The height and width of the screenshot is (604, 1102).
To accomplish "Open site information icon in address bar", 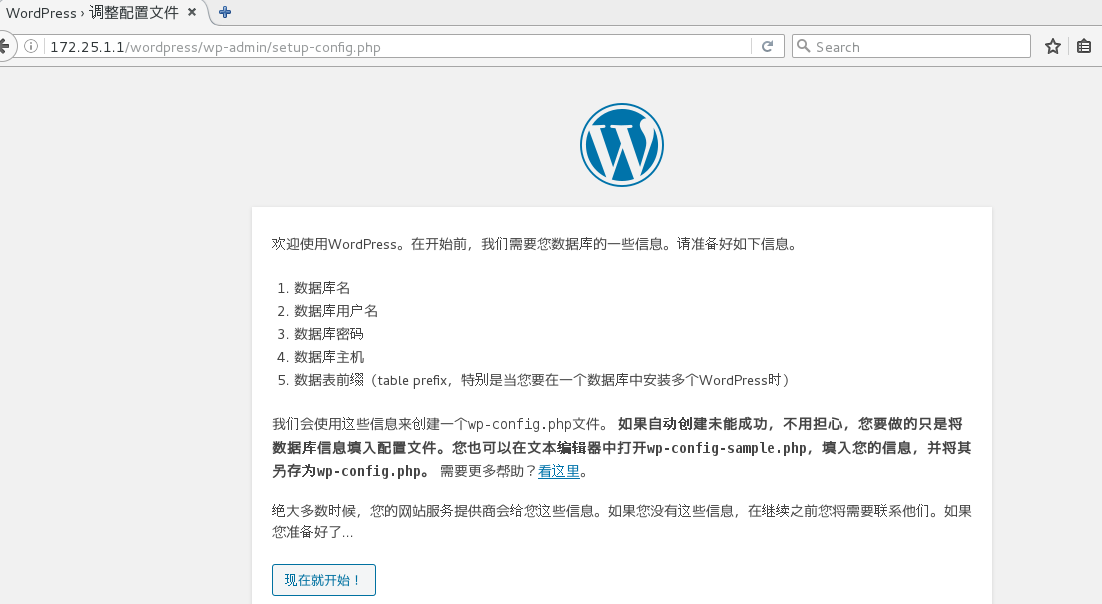I will tap(31, 46).
